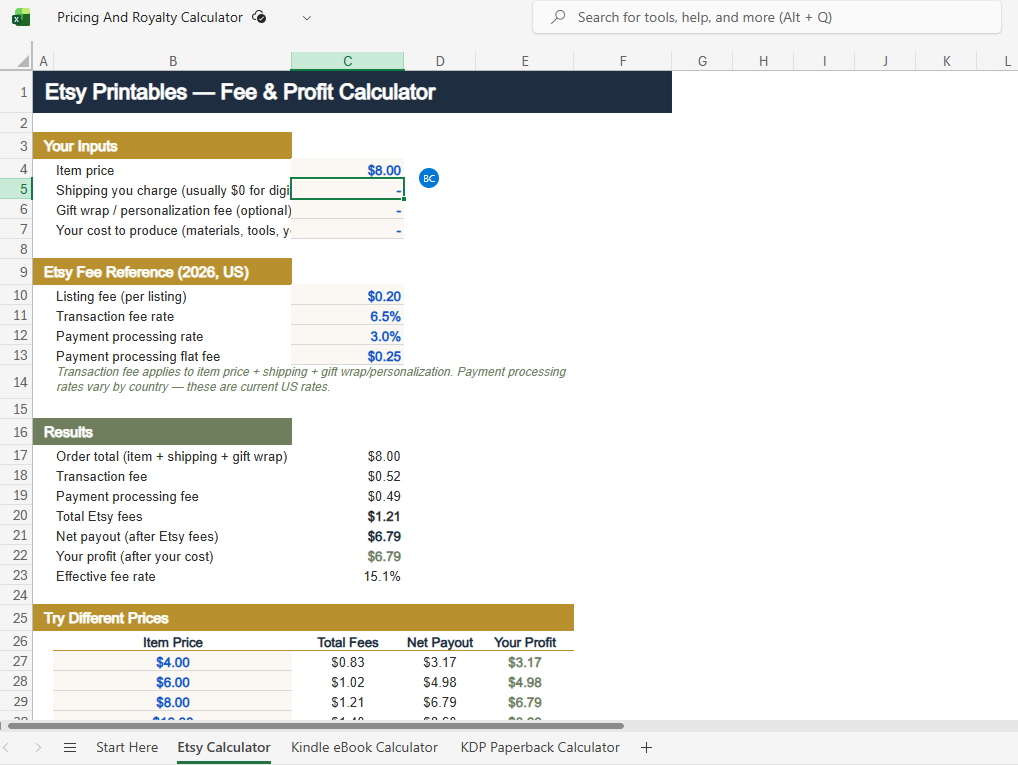
Task: Click the Payment processing fee result $0.49
Action: [384, 496]
